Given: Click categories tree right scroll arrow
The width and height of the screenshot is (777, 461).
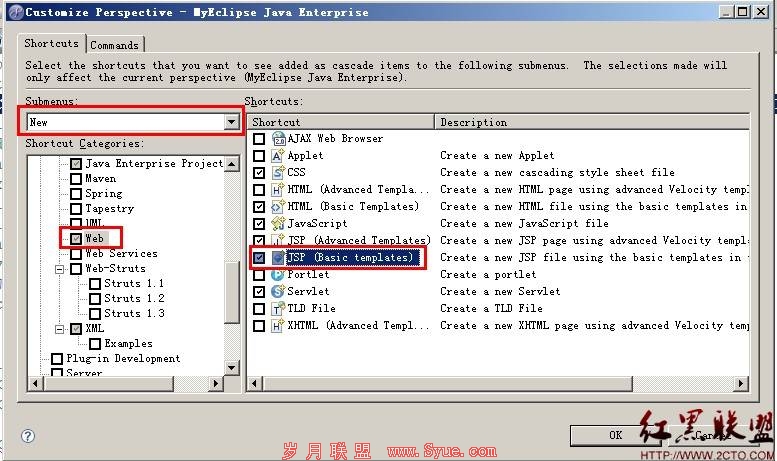Looking at the screenshot, I should (x=216, y=383).
